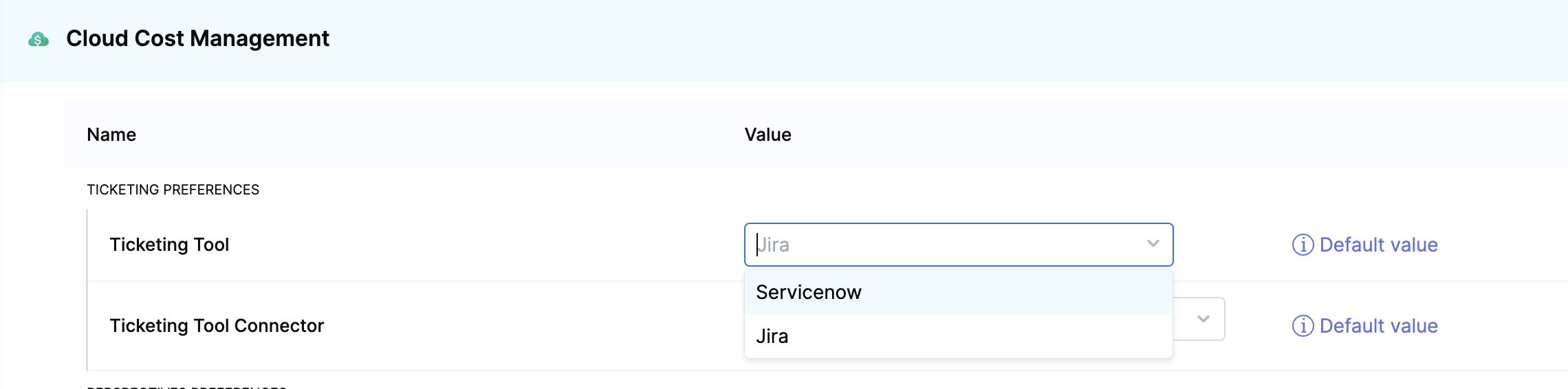This screenshot has width=1568, height=389.
Task: Select Servicenow from the dropdown list
Action: pos(809,292)
